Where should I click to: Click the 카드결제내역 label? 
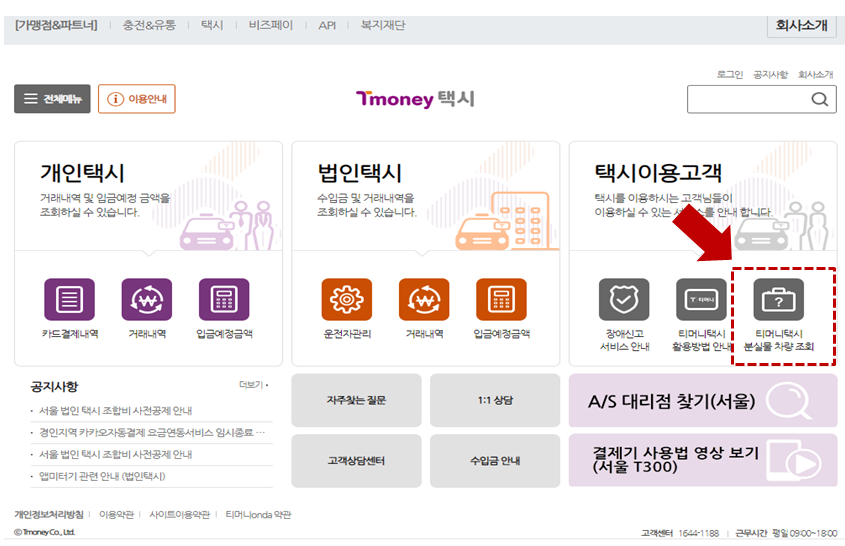point(70,334)
